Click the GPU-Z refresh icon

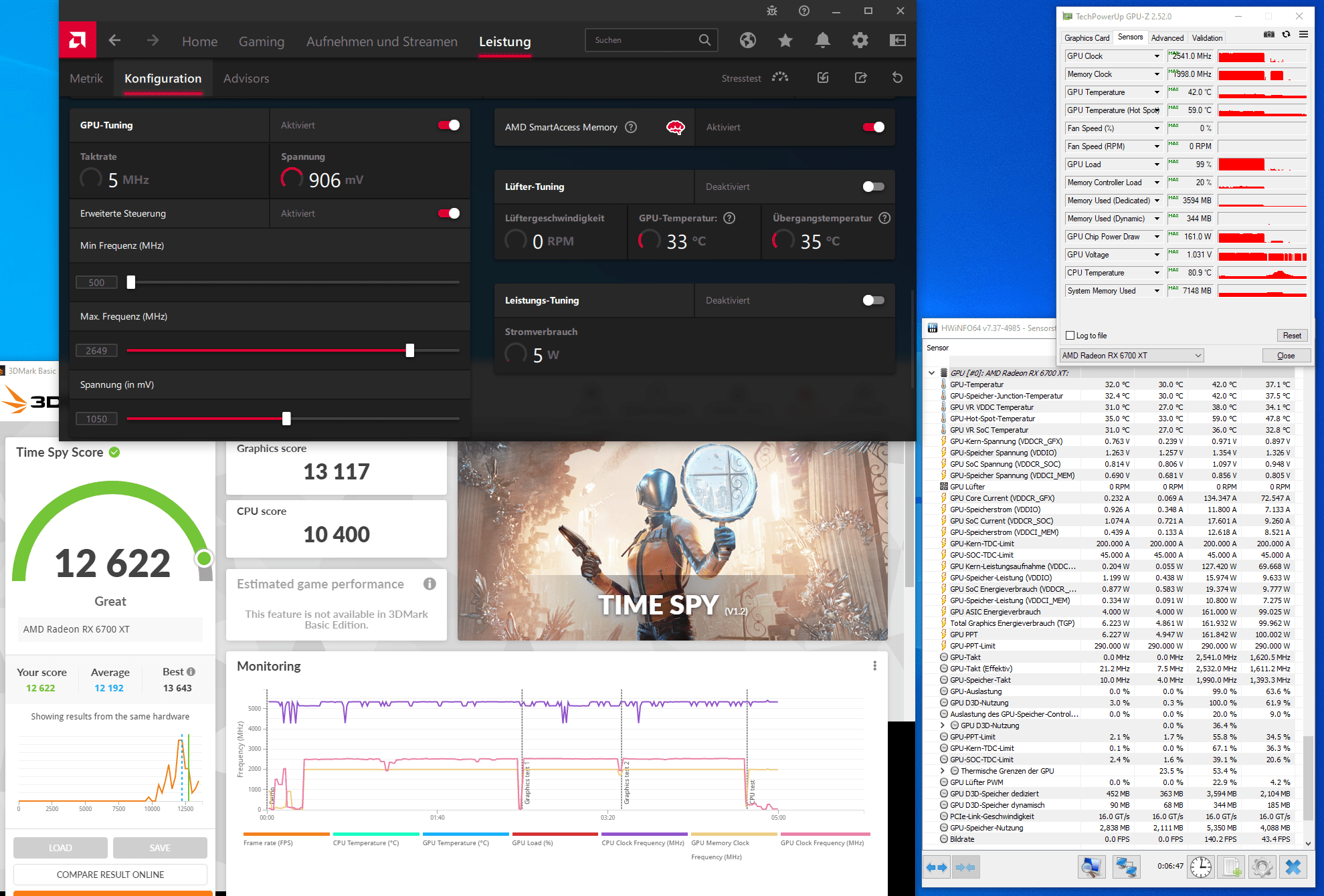1286,34
